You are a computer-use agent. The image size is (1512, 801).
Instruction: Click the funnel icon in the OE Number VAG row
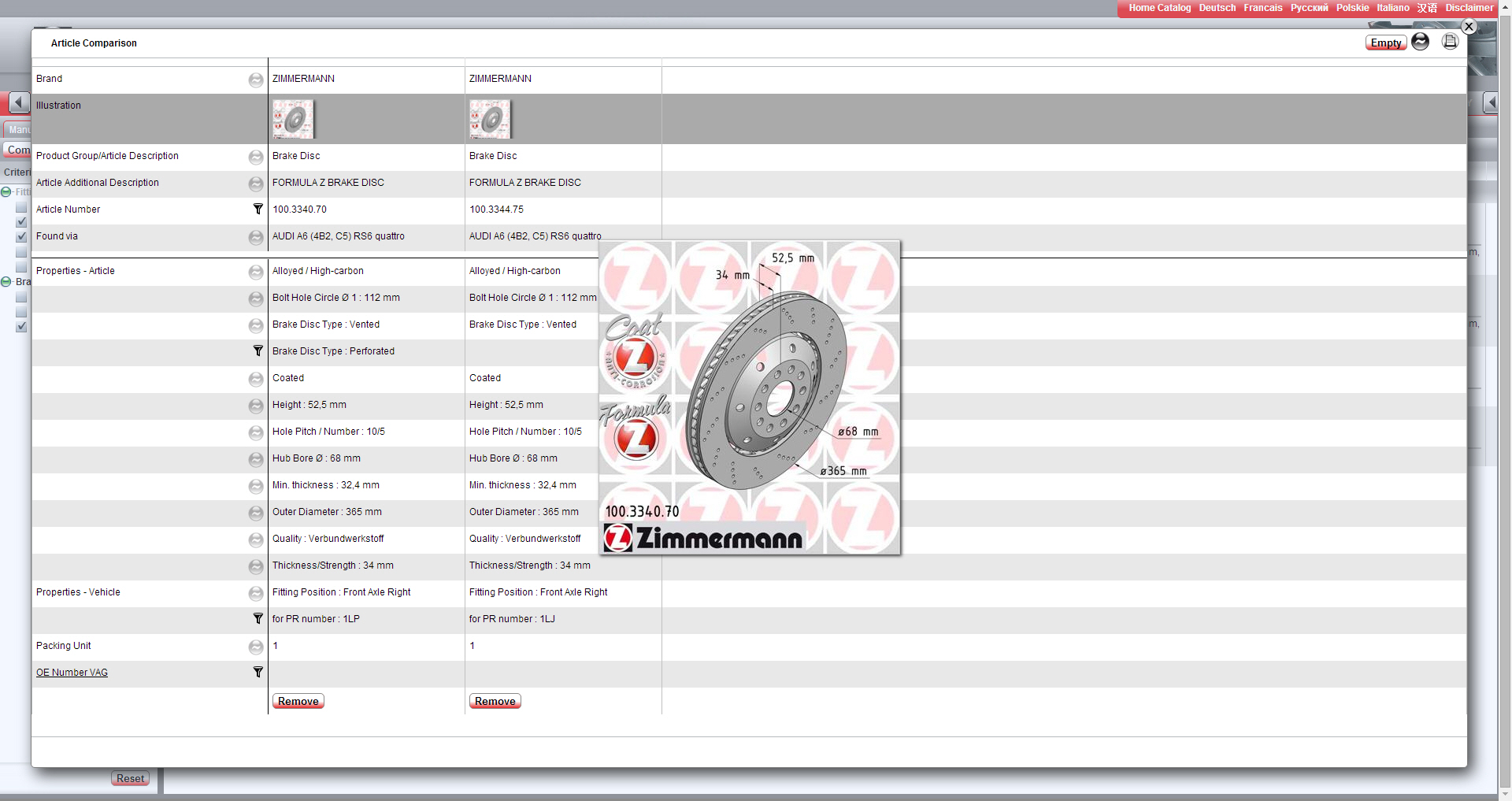[258, 673]
